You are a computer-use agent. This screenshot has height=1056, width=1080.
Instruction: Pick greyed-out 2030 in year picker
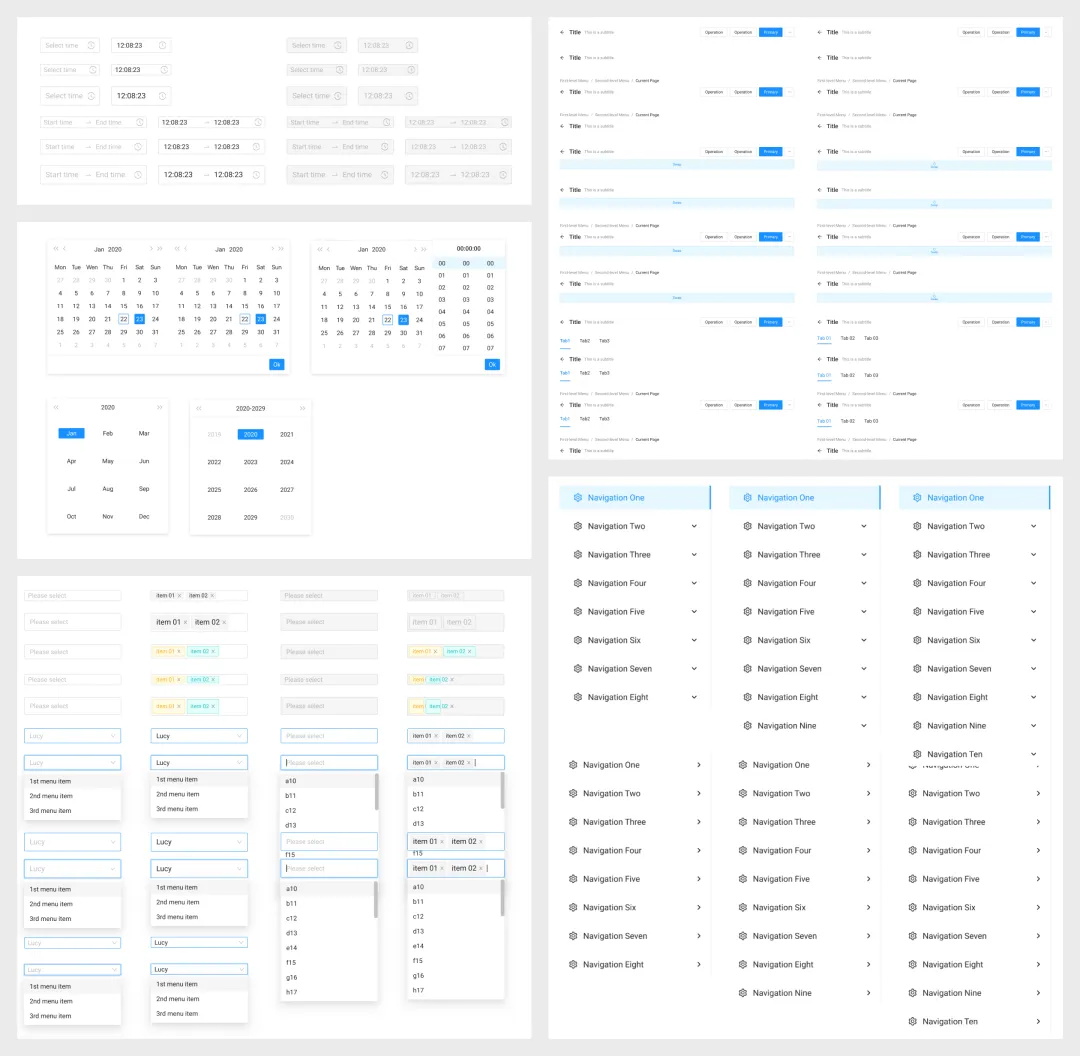287,517
